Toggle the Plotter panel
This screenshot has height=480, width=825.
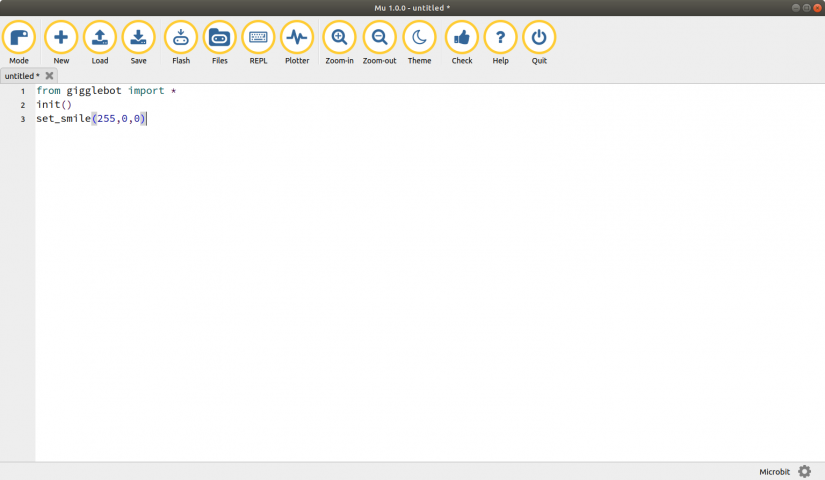click(297, 38)
